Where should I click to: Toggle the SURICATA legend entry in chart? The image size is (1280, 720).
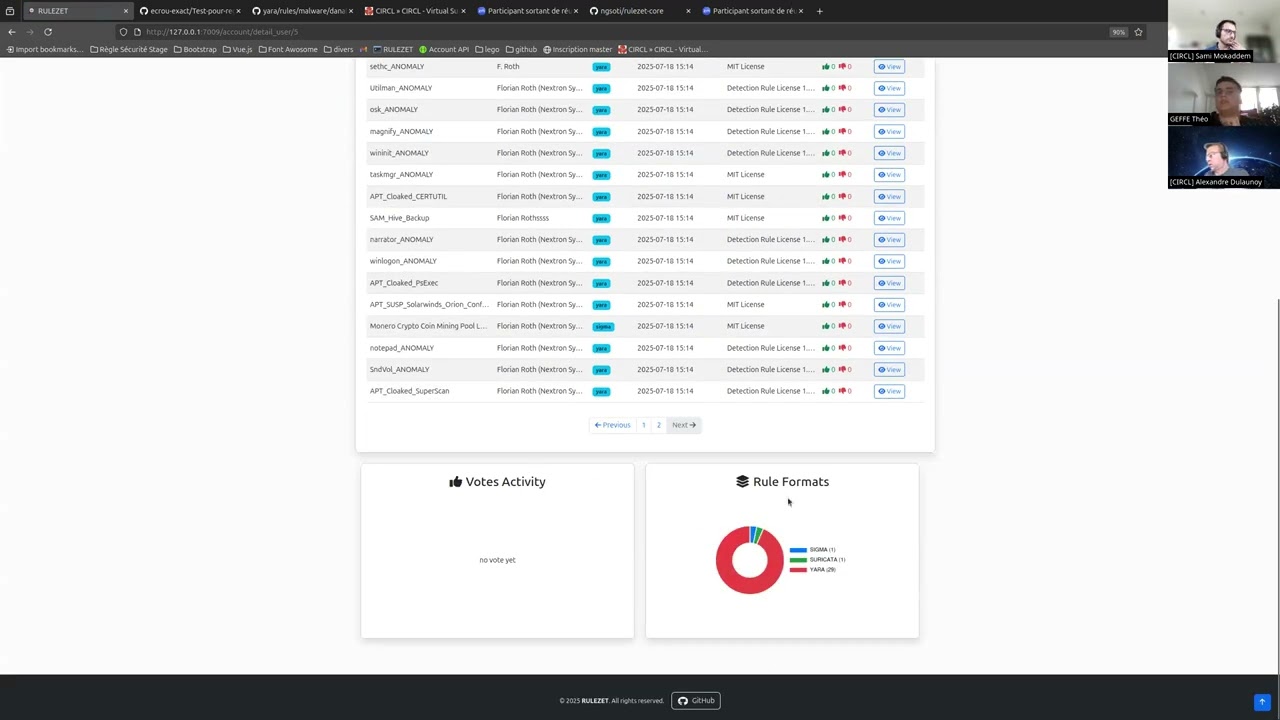tap(817, 560)
